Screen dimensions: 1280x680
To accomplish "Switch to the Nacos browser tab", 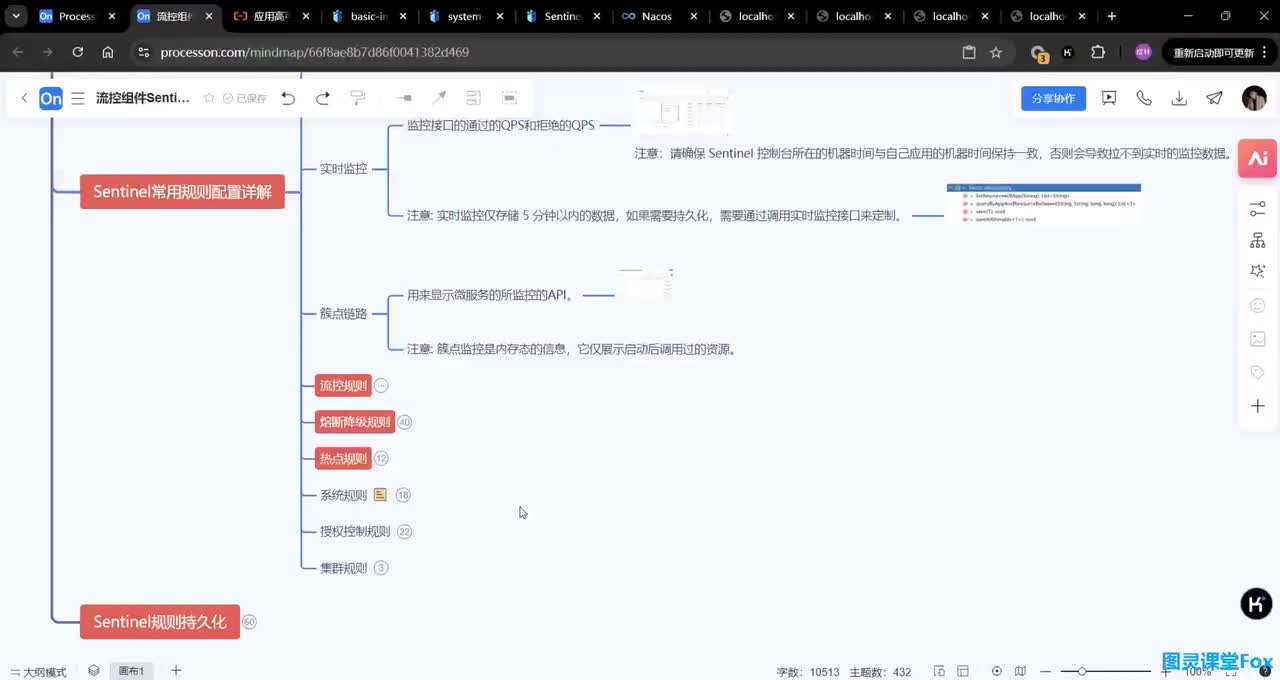I will (x=657, y=16).
